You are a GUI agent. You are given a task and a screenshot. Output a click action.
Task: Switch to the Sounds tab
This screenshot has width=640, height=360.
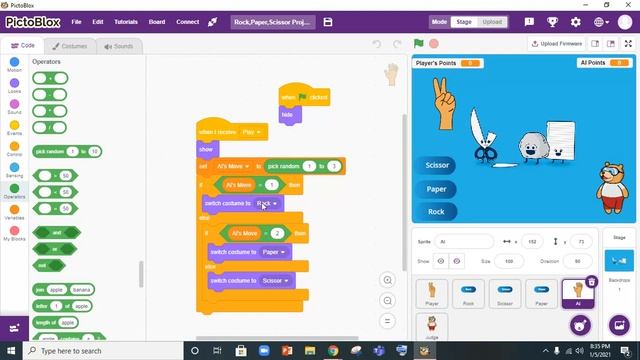coord(119,46)
